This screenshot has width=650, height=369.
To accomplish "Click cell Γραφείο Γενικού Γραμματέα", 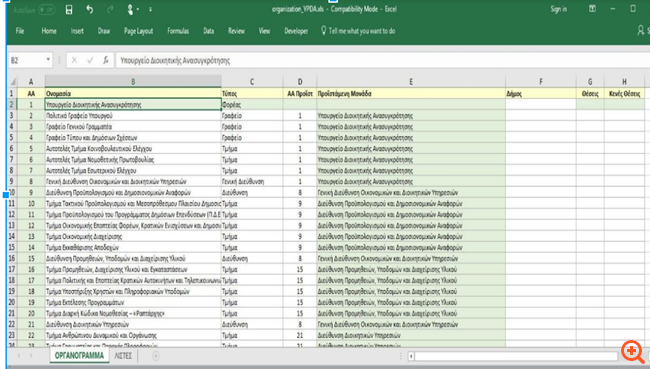I will pos(133,126).
